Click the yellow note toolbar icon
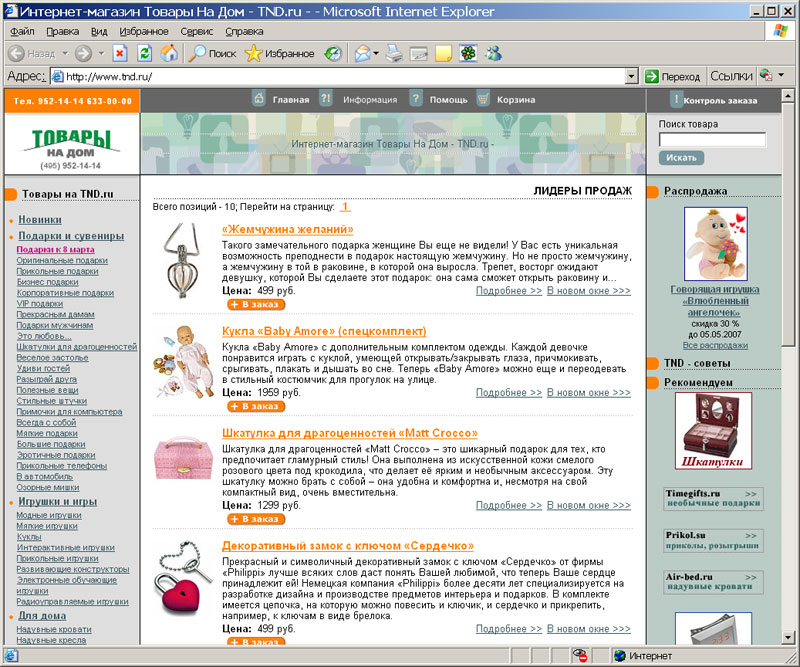Image resolution: width=800 pixels, height=667 pixels. (x=443, y=53)
